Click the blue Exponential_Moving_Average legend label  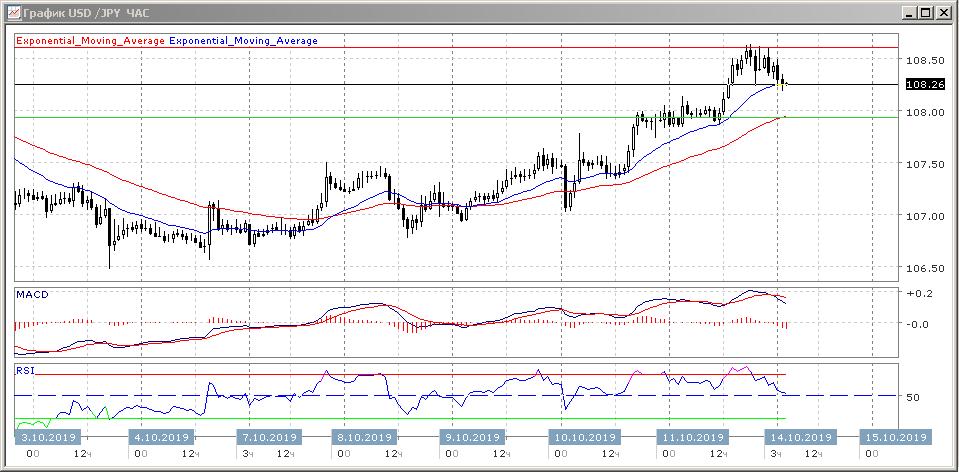[243, 41]
